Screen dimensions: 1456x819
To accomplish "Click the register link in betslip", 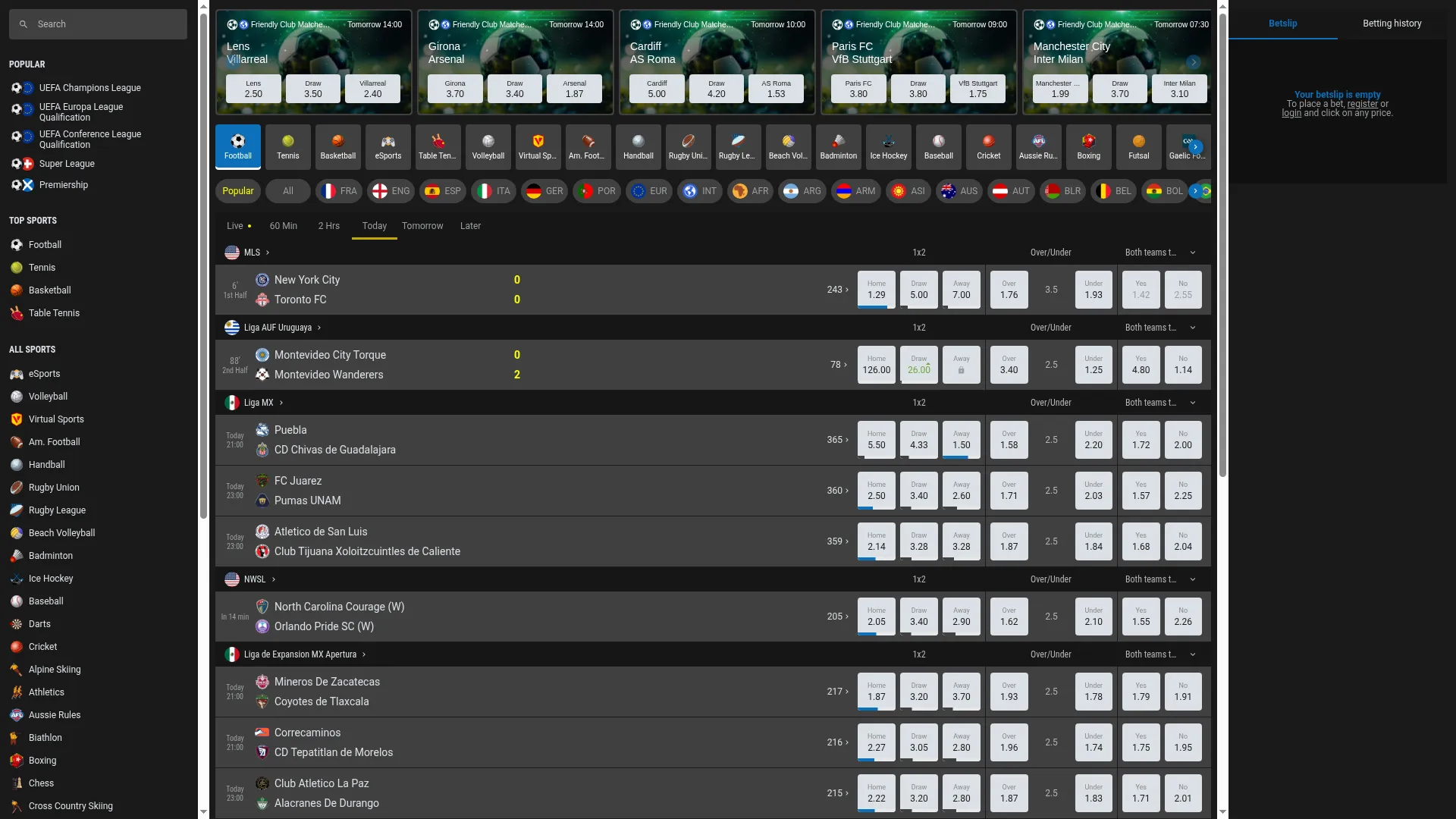I will click(1363, 104).
